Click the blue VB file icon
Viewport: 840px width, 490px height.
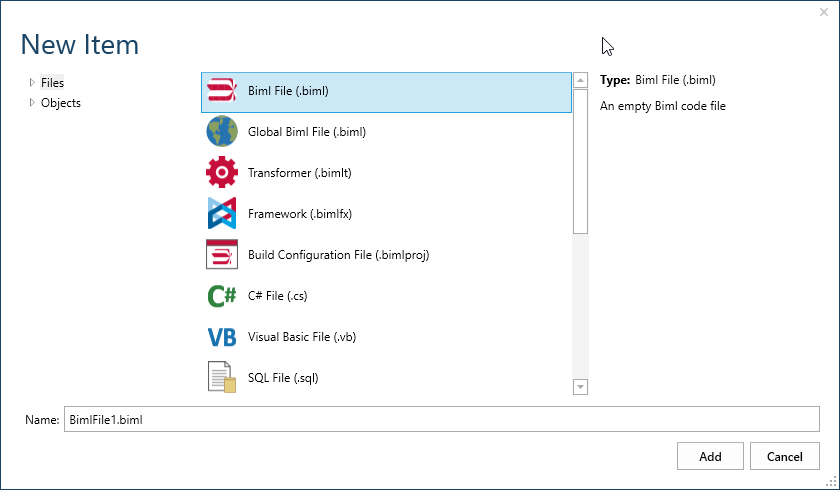(221, 337)
